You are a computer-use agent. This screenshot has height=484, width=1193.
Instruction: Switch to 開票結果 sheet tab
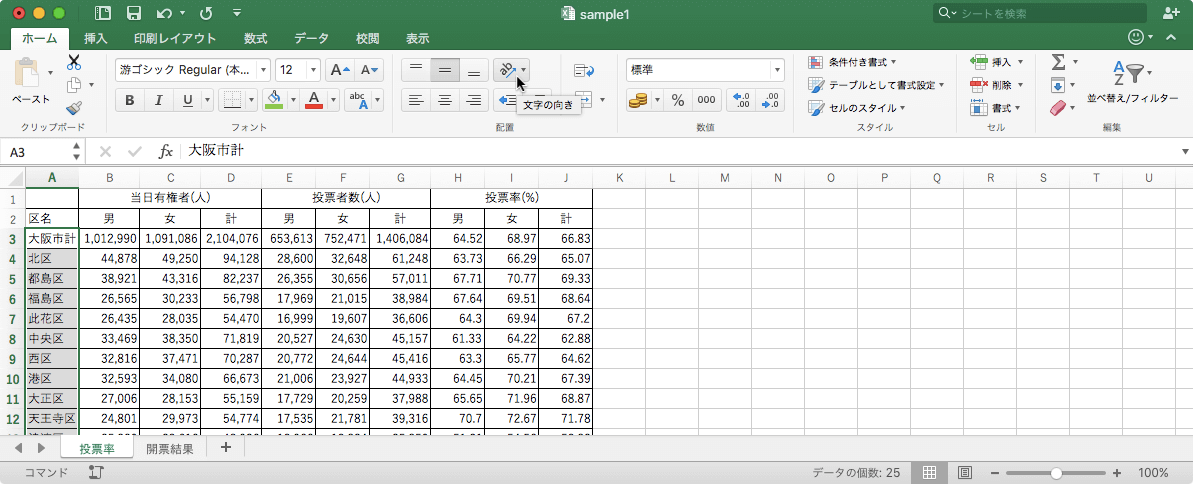(170, 448)
